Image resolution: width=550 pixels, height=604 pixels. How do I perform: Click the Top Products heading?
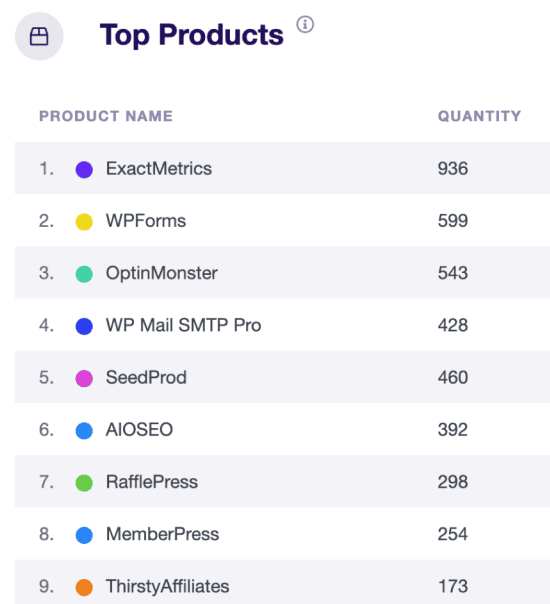(191, 35)
